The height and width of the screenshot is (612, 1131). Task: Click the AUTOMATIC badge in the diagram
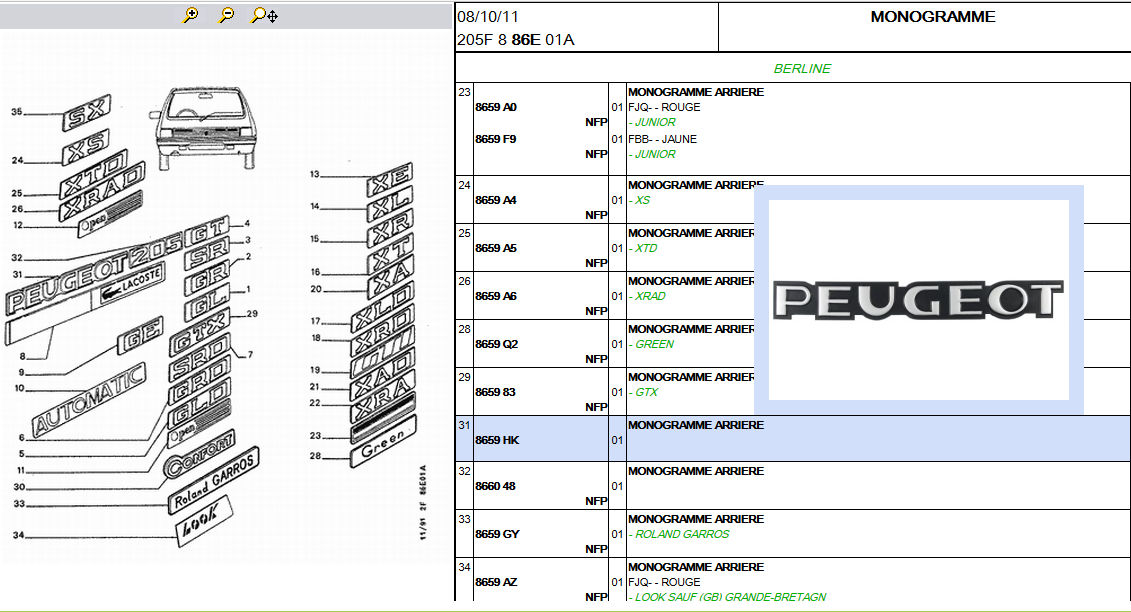[x=90, y=400]
